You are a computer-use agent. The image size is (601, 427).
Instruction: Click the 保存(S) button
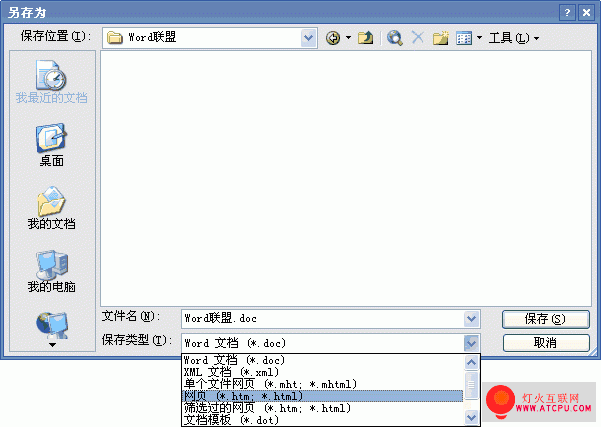[x=546, y=319]
